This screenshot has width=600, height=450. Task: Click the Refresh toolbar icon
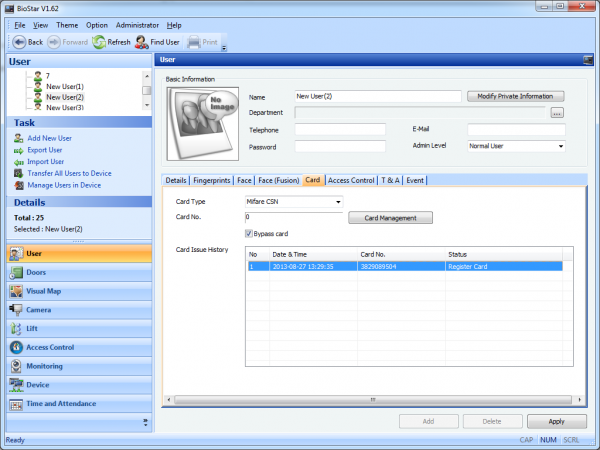coord(99,42)
